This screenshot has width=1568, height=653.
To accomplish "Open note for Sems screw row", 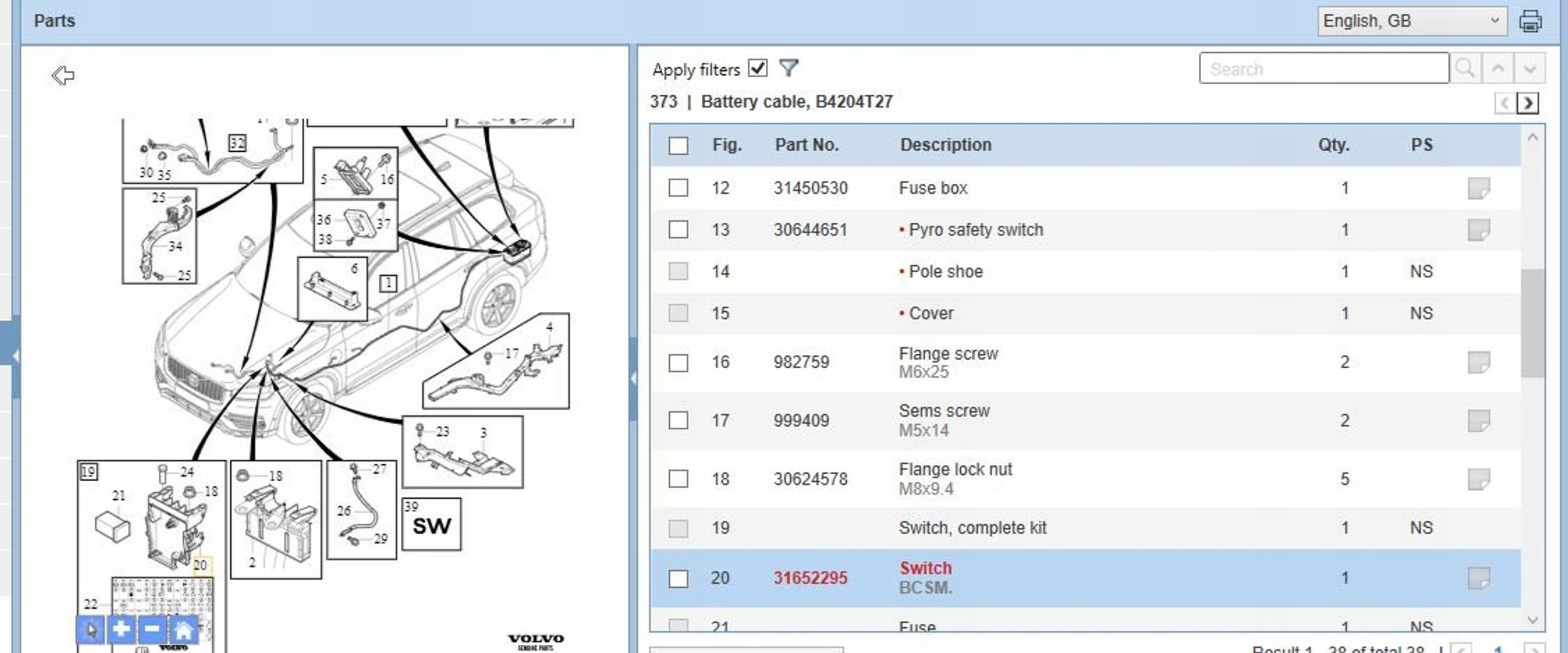I will pyautogui.click(x=1478, y=421).
